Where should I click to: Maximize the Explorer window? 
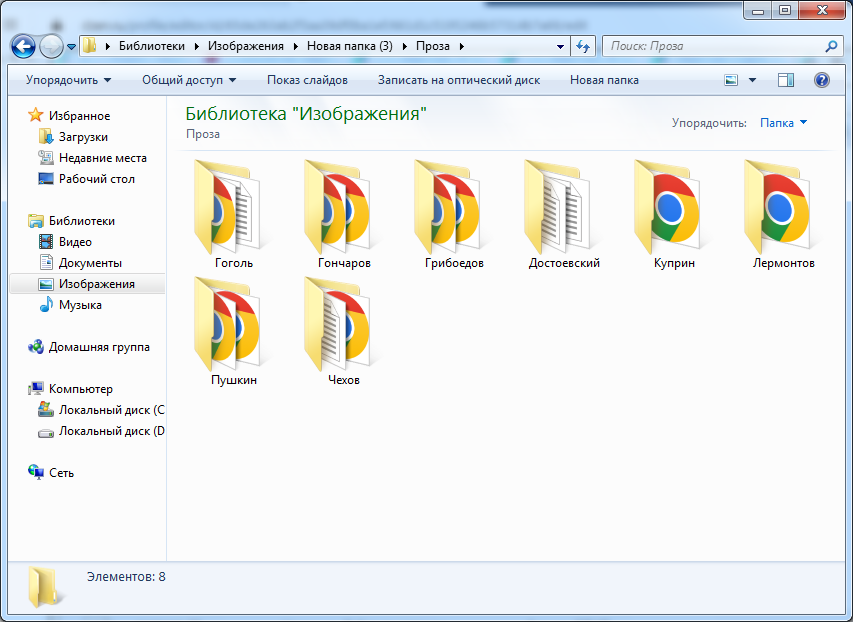pos(784,10)
